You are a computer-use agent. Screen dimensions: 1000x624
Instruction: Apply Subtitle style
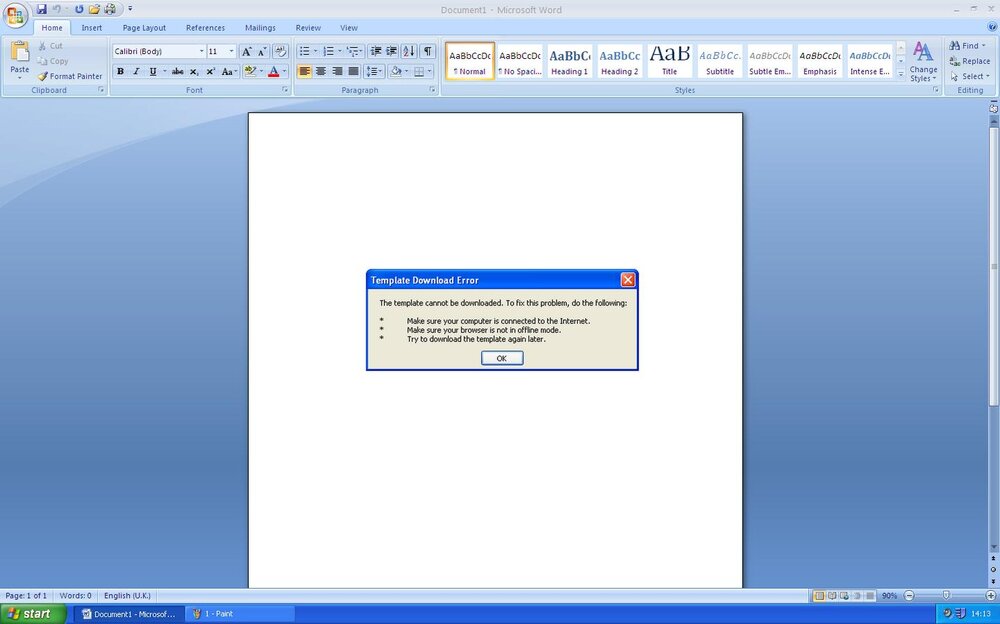coord(720,61)
